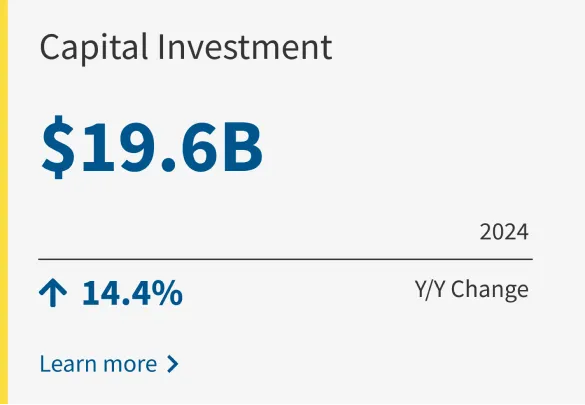Click the word Change in the Y/Y label
Image resolution: width=585 pixels, height=405 pixels.
490,290
